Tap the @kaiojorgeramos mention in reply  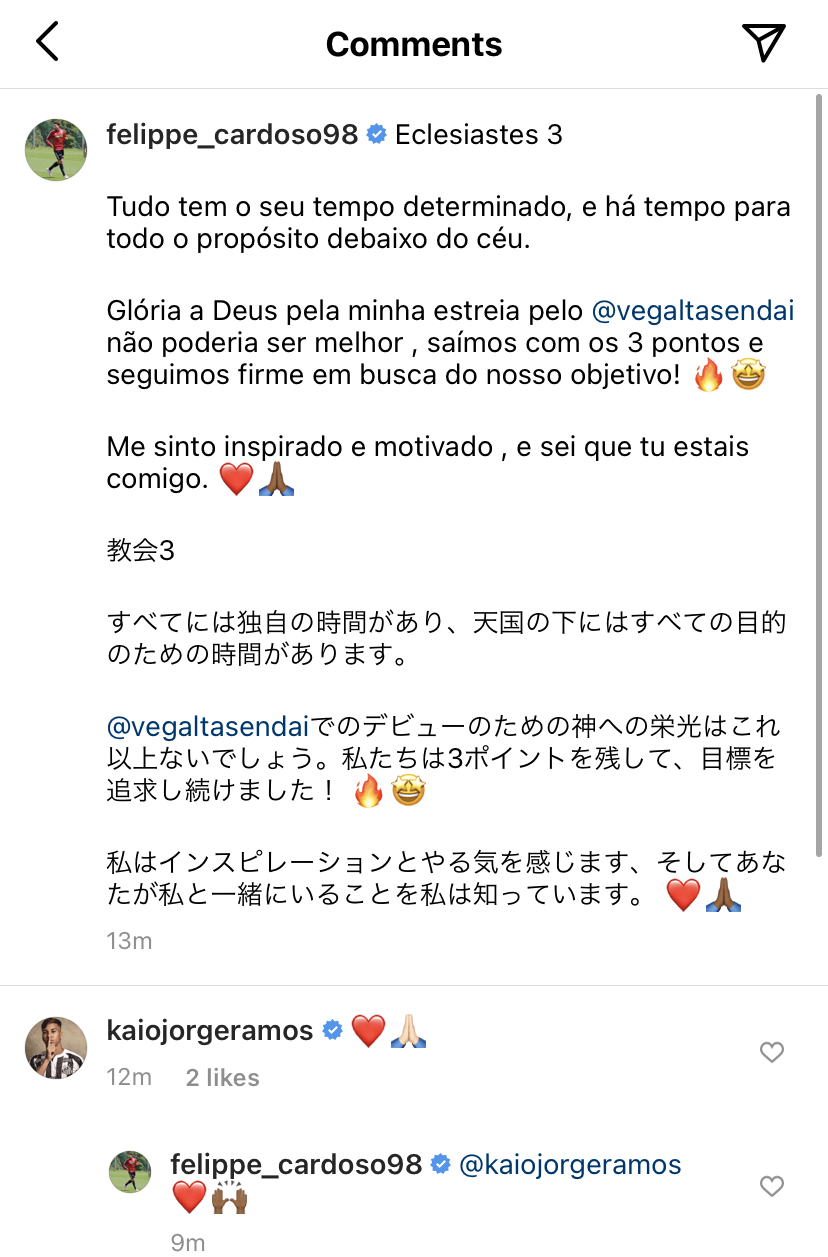click(570, 1165)
